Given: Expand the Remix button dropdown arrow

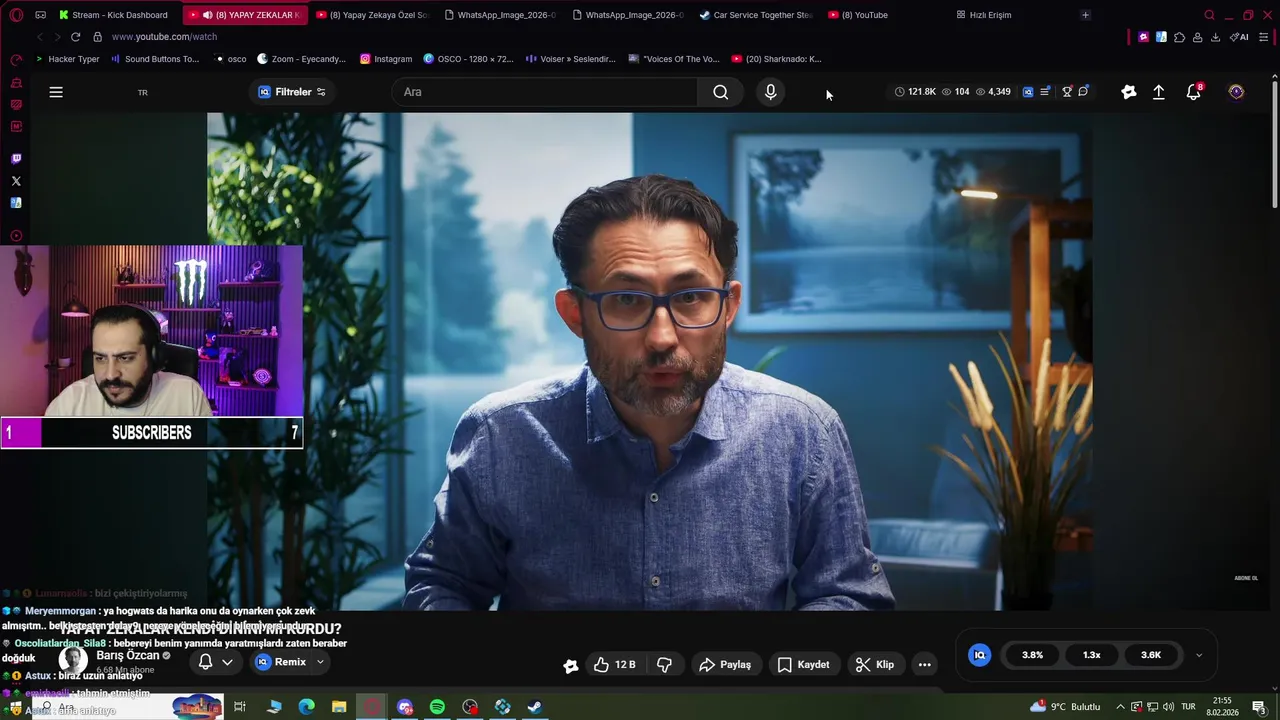Looking at the screenshot, I should click(x=320, y=662).
